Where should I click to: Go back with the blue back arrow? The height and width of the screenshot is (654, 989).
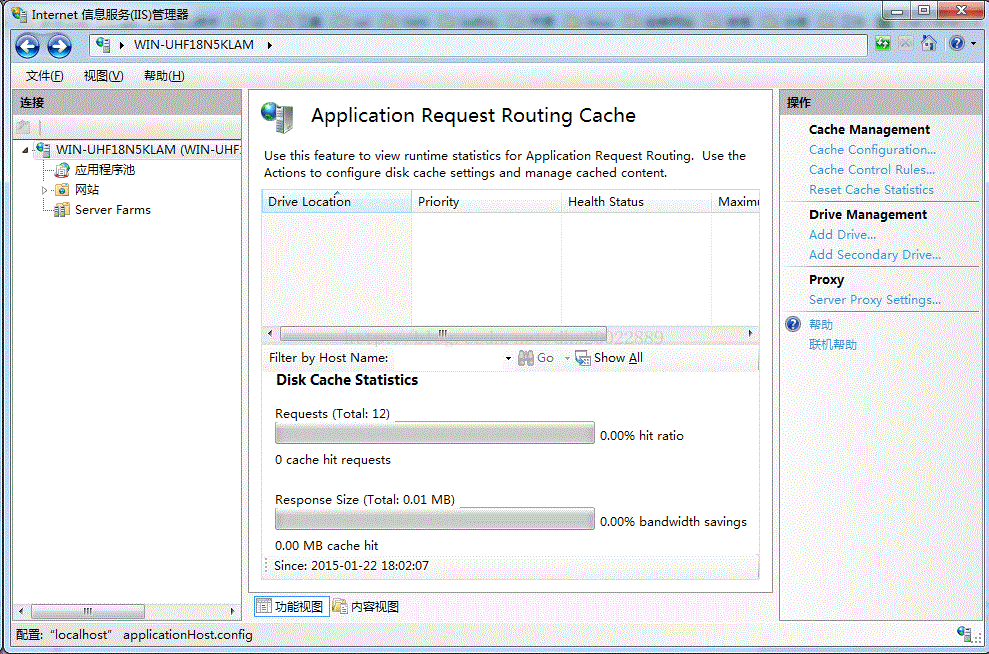coord(27,46)
